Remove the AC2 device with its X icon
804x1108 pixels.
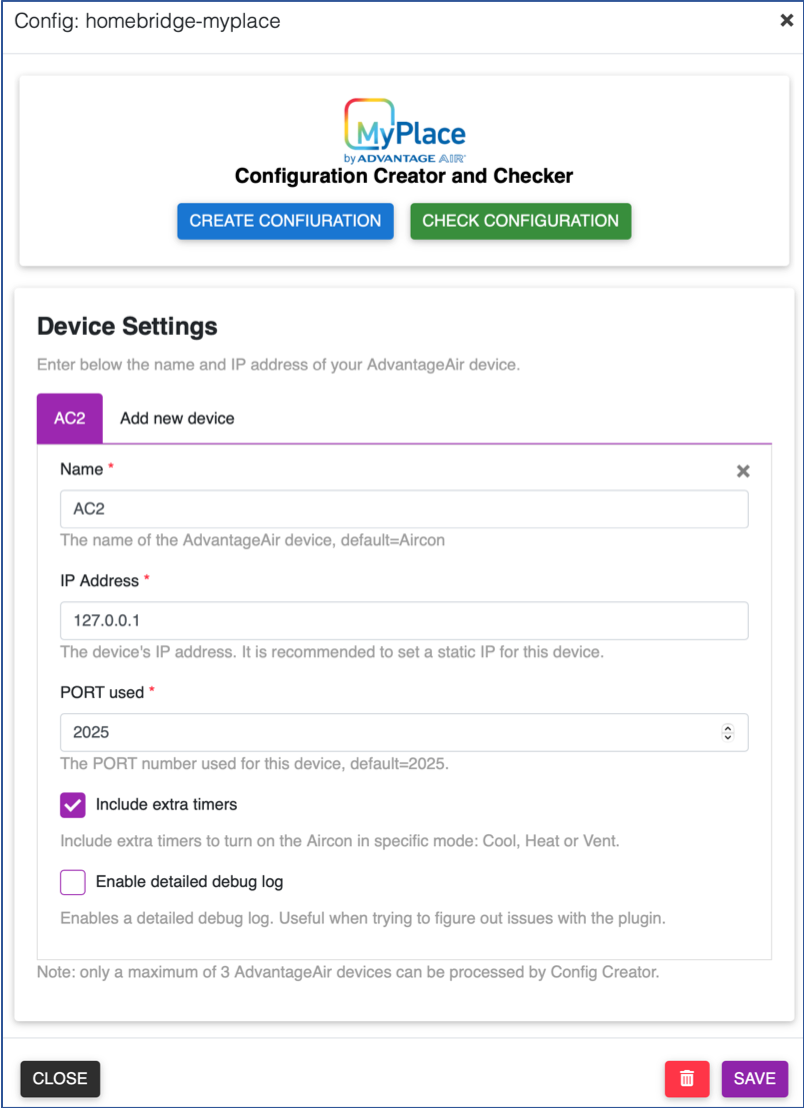pyautogui.click(x=743, y=471)
